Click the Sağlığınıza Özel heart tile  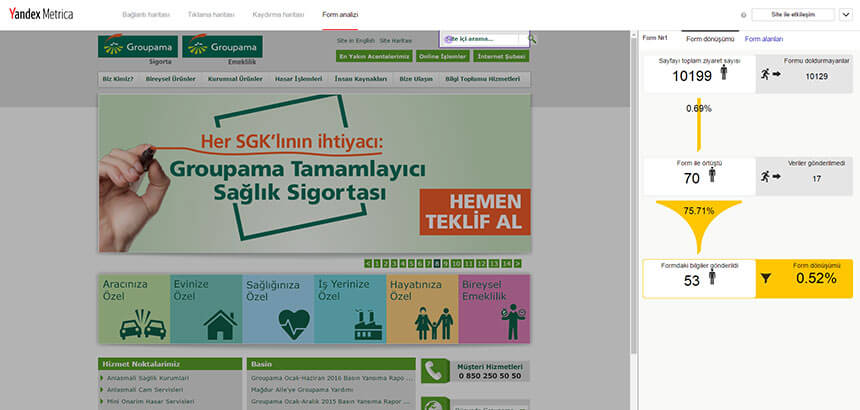point(278,309)
